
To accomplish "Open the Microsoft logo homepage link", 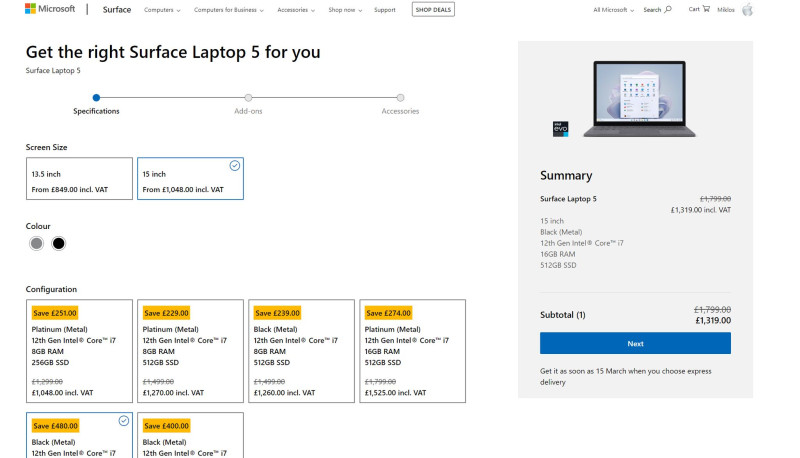I will 50,9.
